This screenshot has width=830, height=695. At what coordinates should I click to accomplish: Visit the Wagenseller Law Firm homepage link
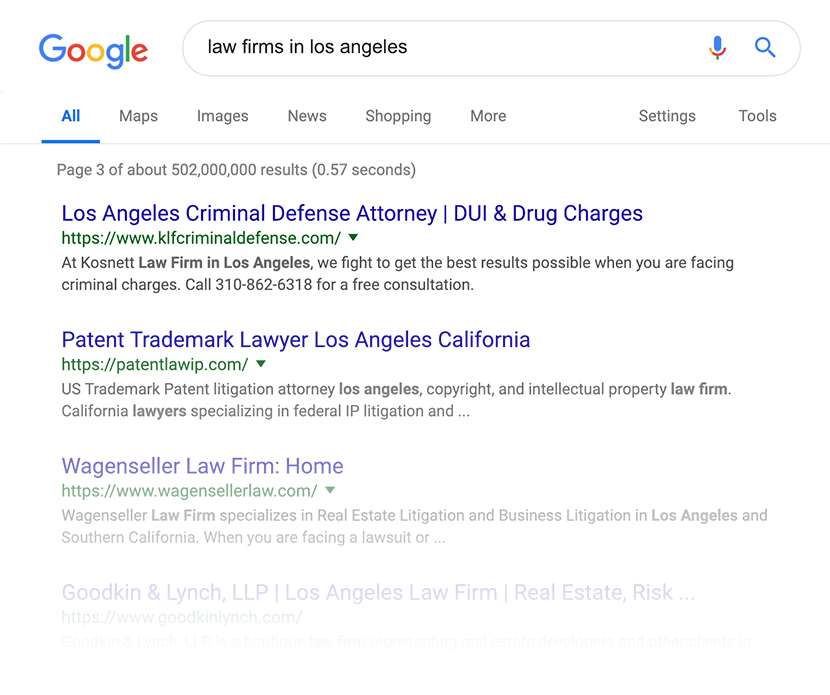[x=203, y=466]
